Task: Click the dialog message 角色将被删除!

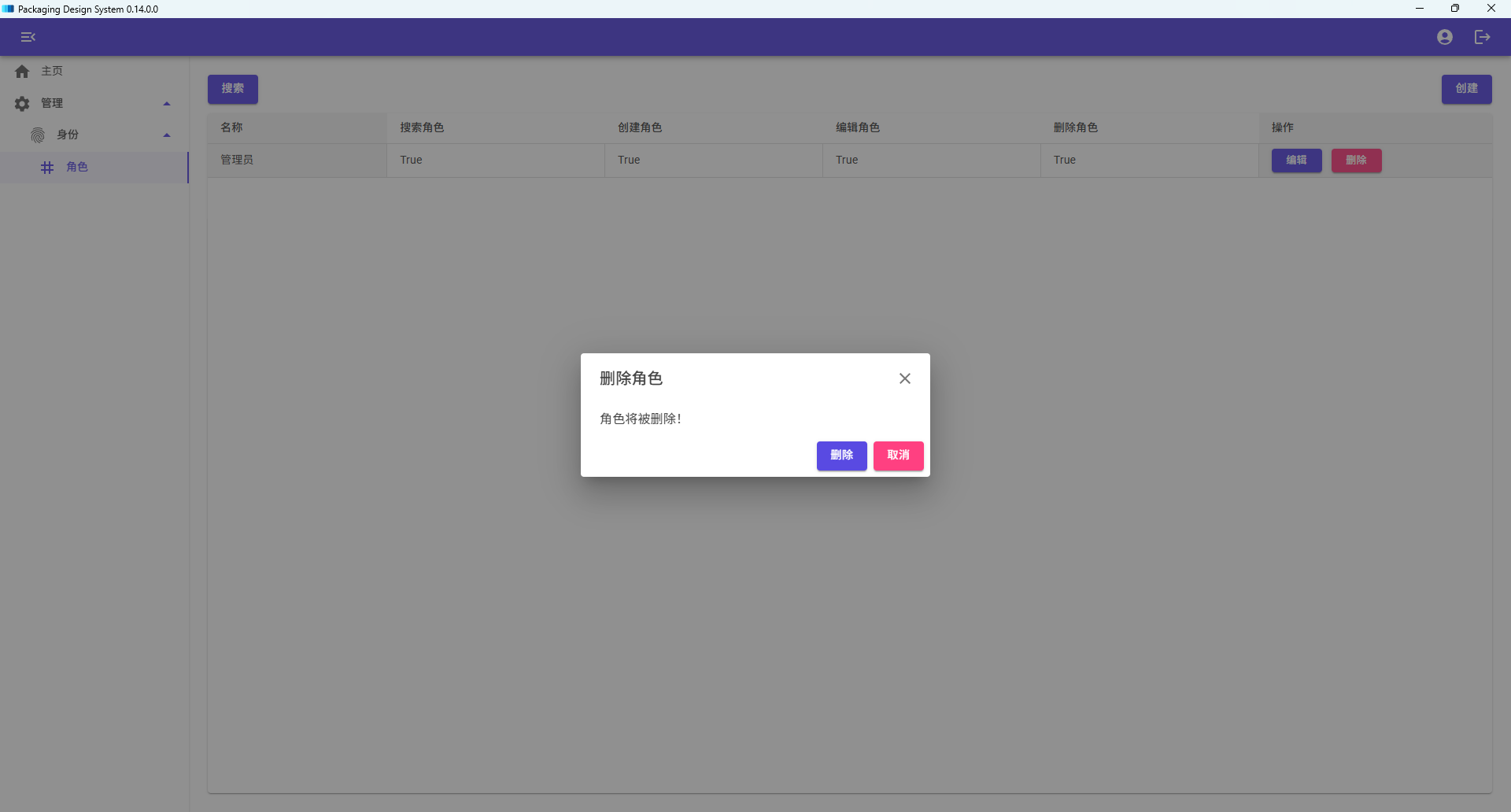Action: tap(641, 419)
